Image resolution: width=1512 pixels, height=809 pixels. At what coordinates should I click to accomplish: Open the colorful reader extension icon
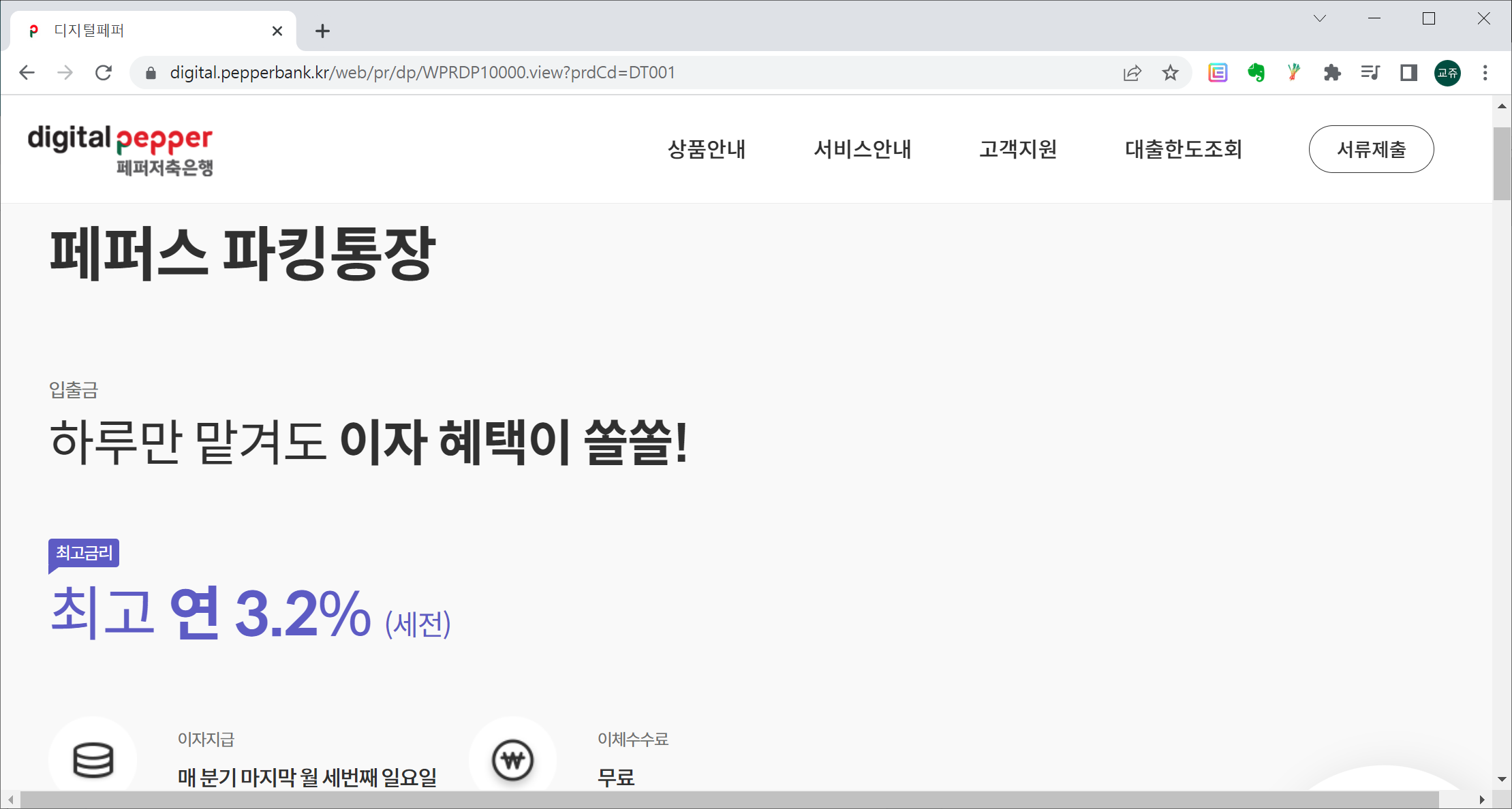[x=1218, y=73]
